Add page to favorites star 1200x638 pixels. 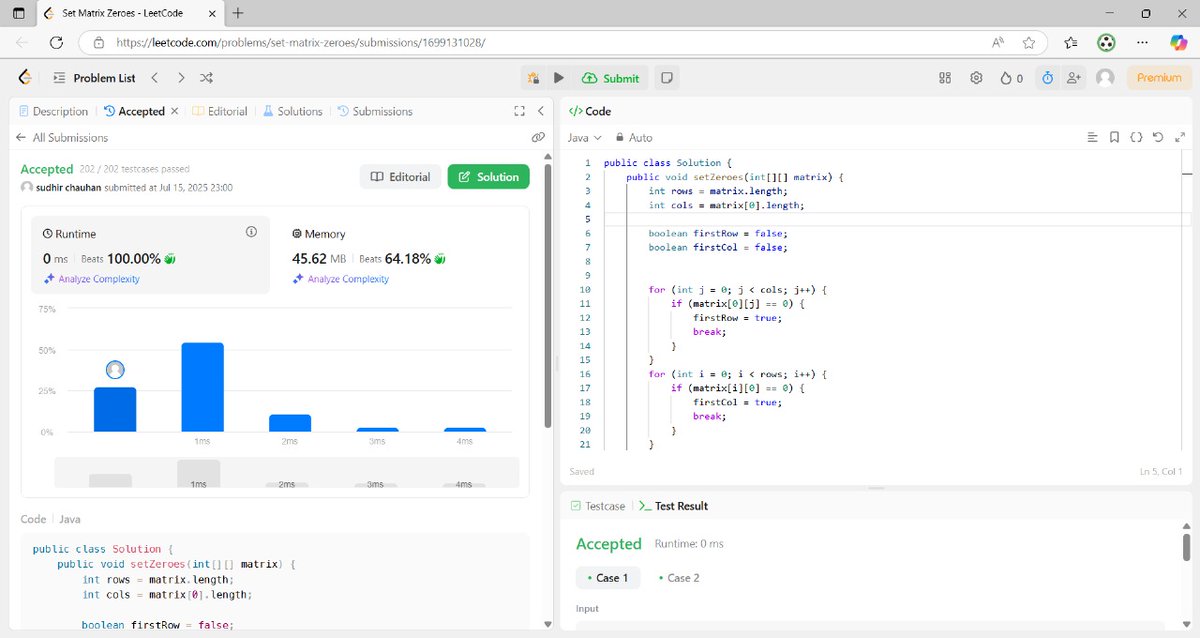point(1029,43)
